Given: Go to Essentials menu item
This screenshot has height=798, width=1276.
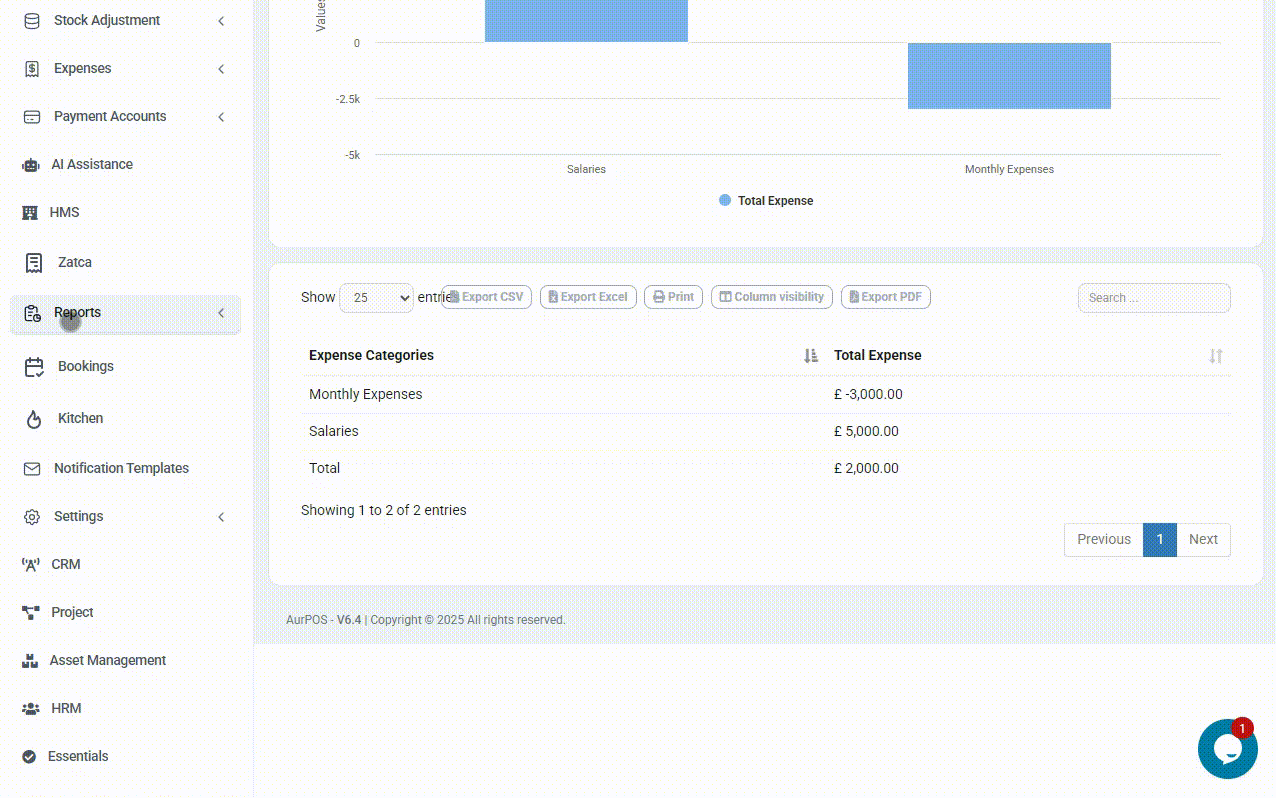Looking at the screenshot, I should pyautogui.click(x=125, y=756).
